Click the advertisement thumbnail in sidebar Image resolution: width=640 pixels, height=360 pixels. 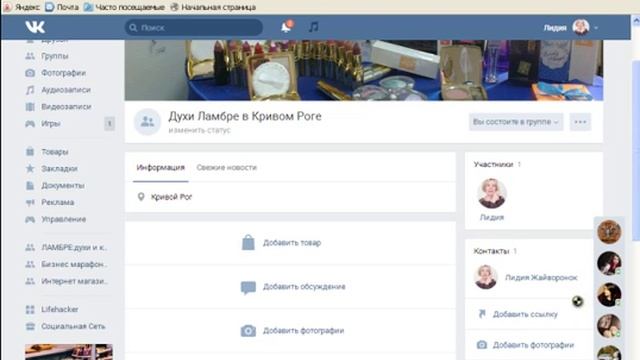(69, 352)
